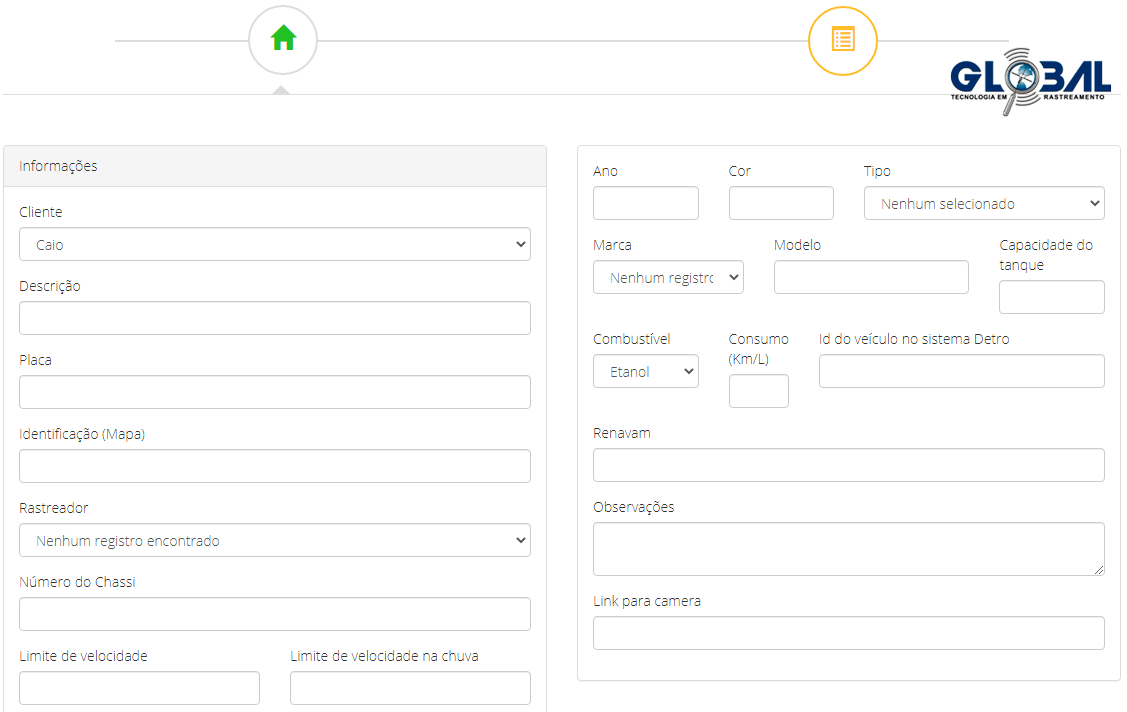Click the Modelo text field
This screenshot has width=1127, height=712.
click(870, 277)
